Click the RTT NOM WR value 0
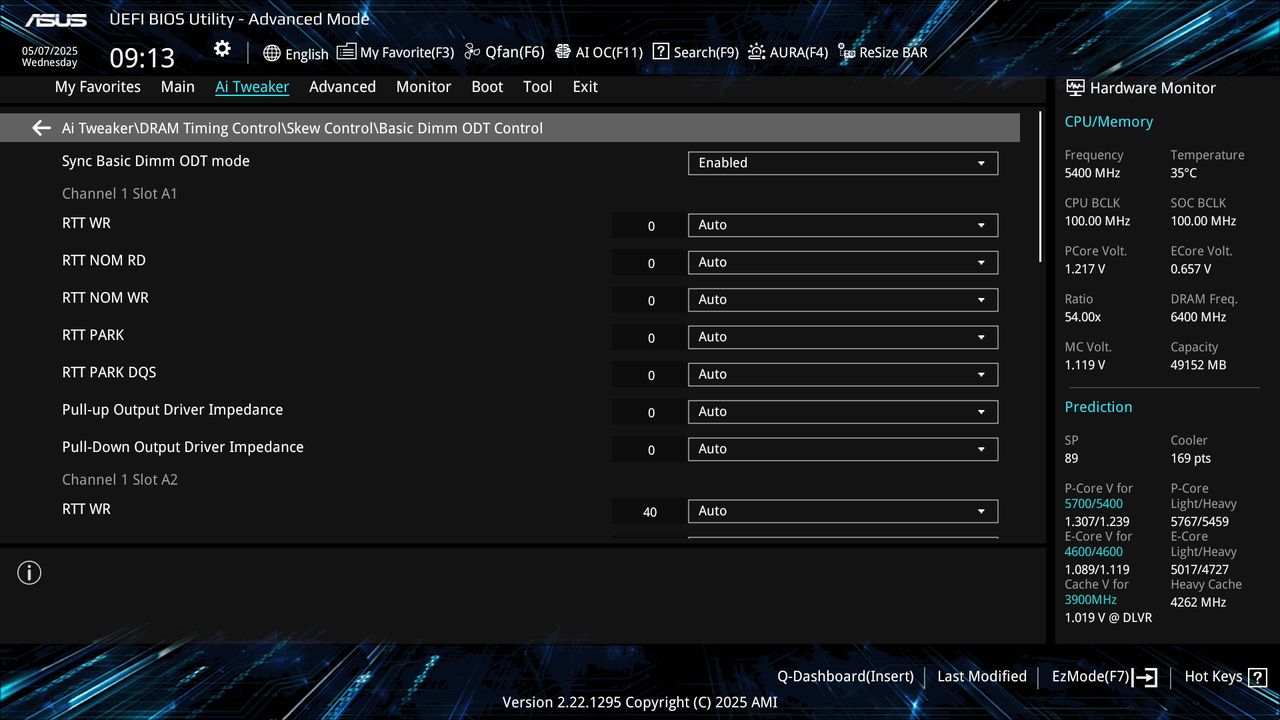The height and width of the screenshot is (720, 1280). [x=651, y=300]
